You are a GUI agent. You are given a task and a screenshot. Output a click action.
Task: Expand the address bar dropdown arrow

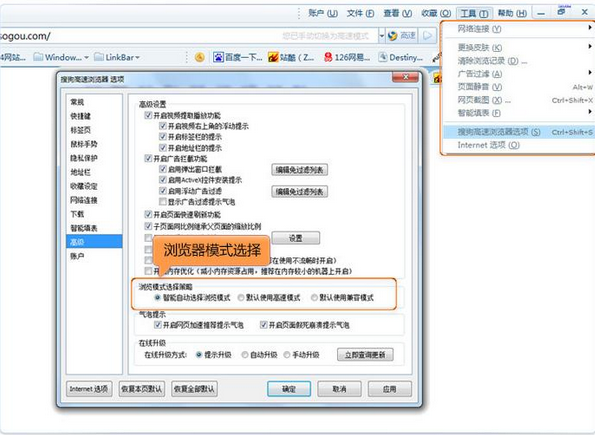tap(382, 36)
